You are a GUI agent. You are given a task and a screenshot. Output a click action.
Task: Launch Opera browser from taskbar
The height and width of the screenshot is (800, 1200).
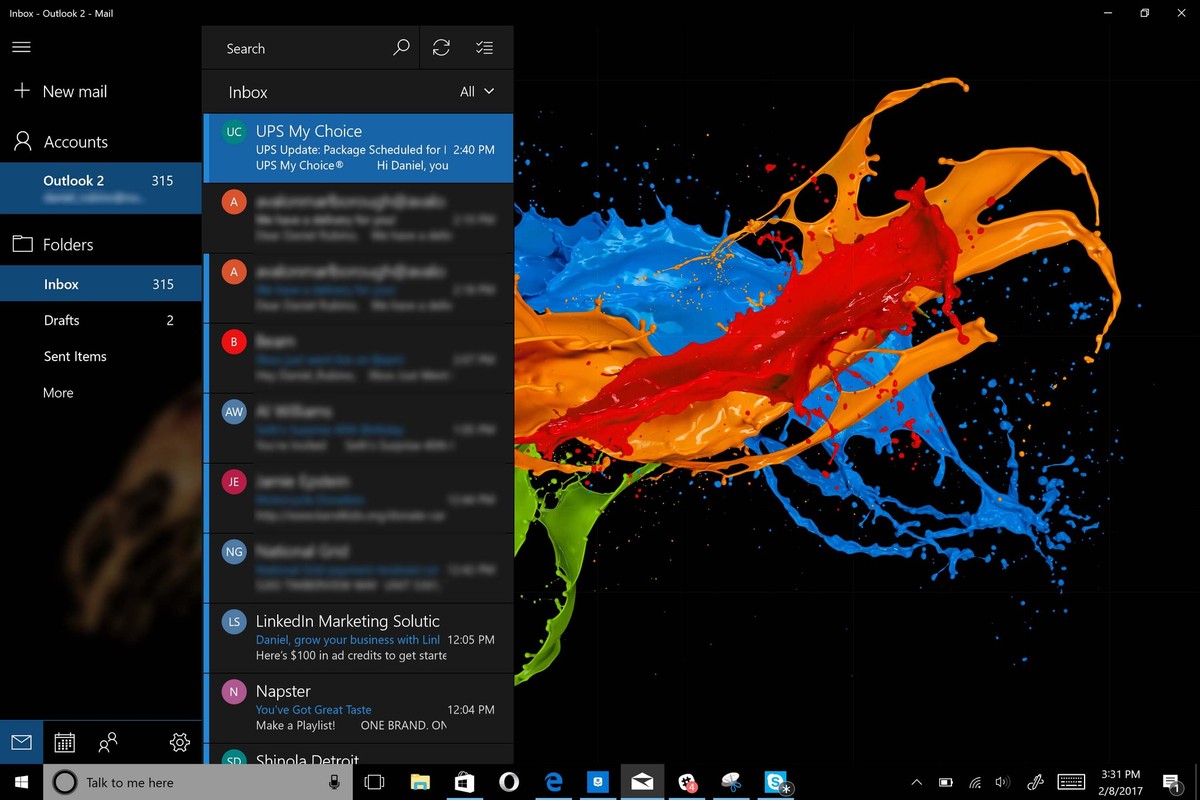[x=509, y=782]
